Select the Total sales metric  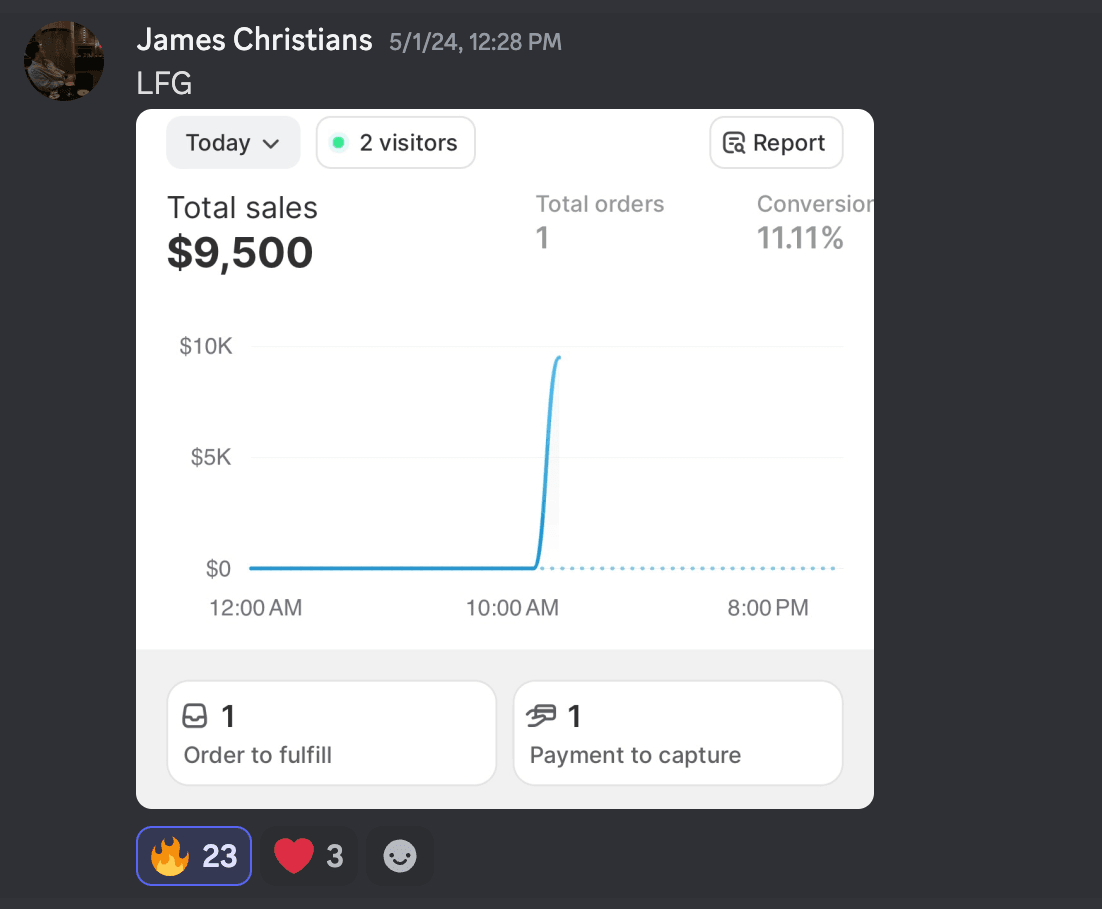[x=242, y=232]
